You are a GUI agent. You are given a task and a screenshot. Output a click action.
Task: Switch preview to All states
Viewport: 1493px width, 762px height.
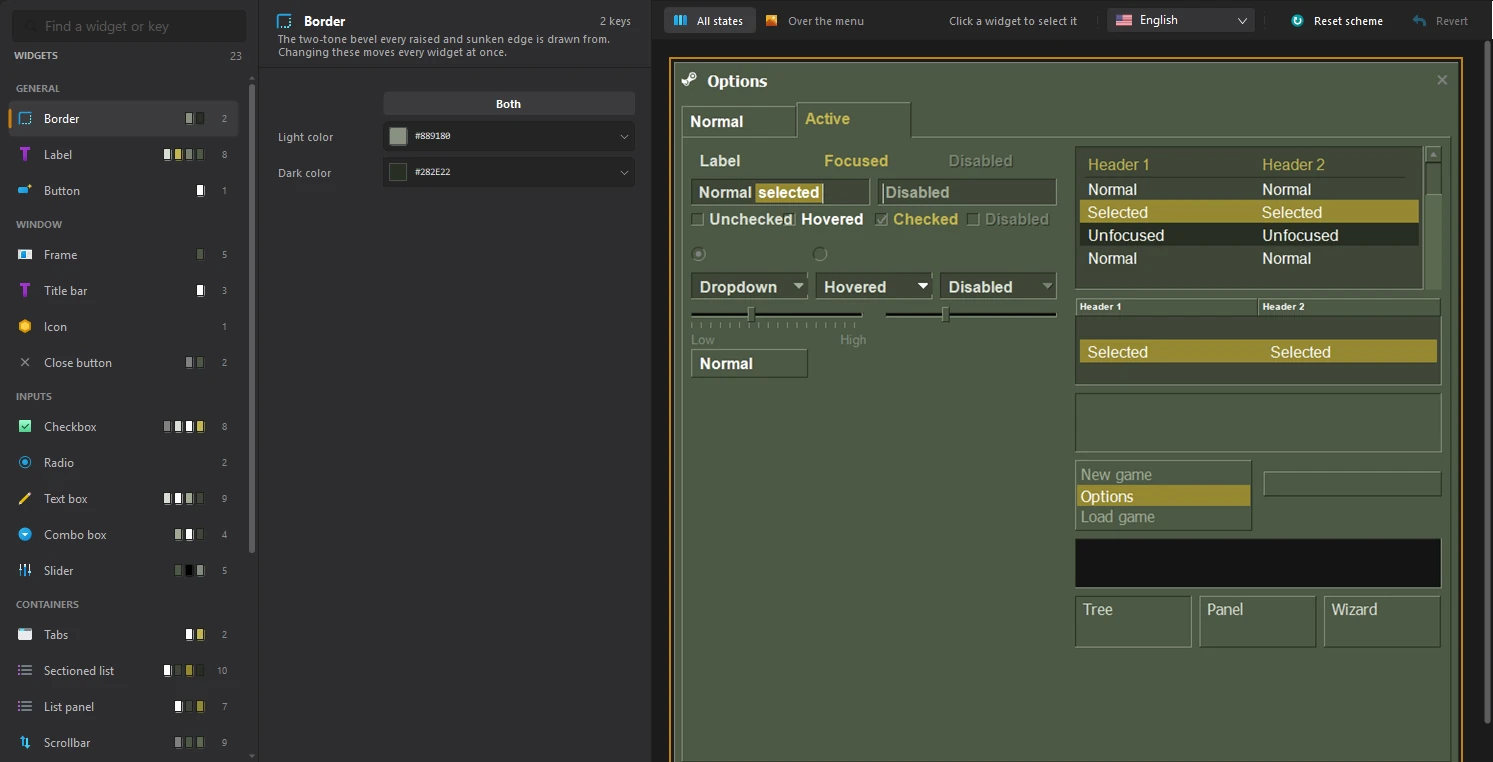point(709,21)
